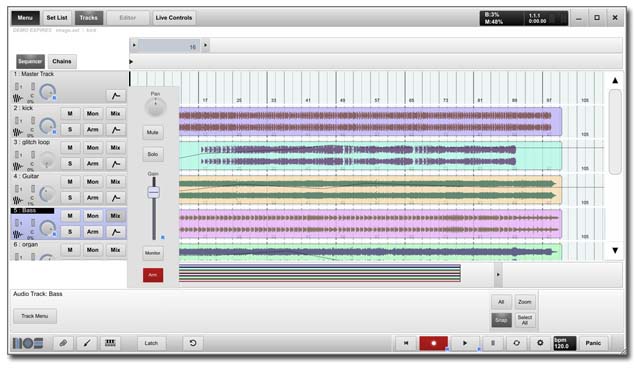Open automation curve for glitch loop track
The height and width of the screenshot is (370, 634).
pyautogui.click(x=116, y=164)
